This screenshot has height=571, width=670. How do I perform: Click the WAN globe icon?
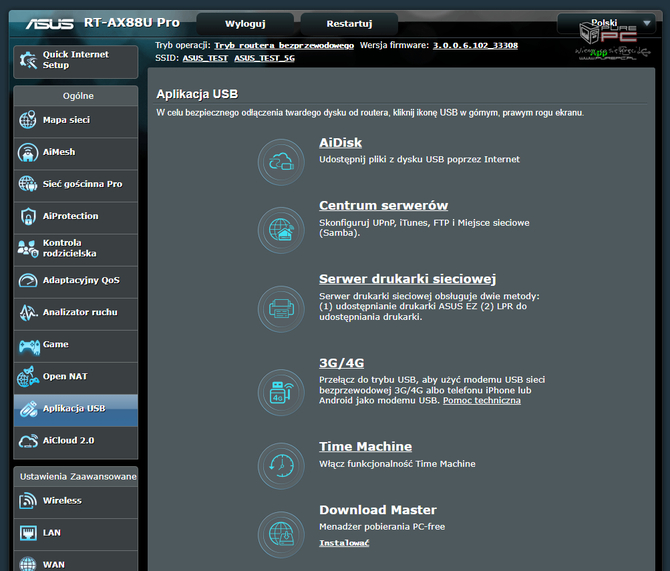(28, 565)
